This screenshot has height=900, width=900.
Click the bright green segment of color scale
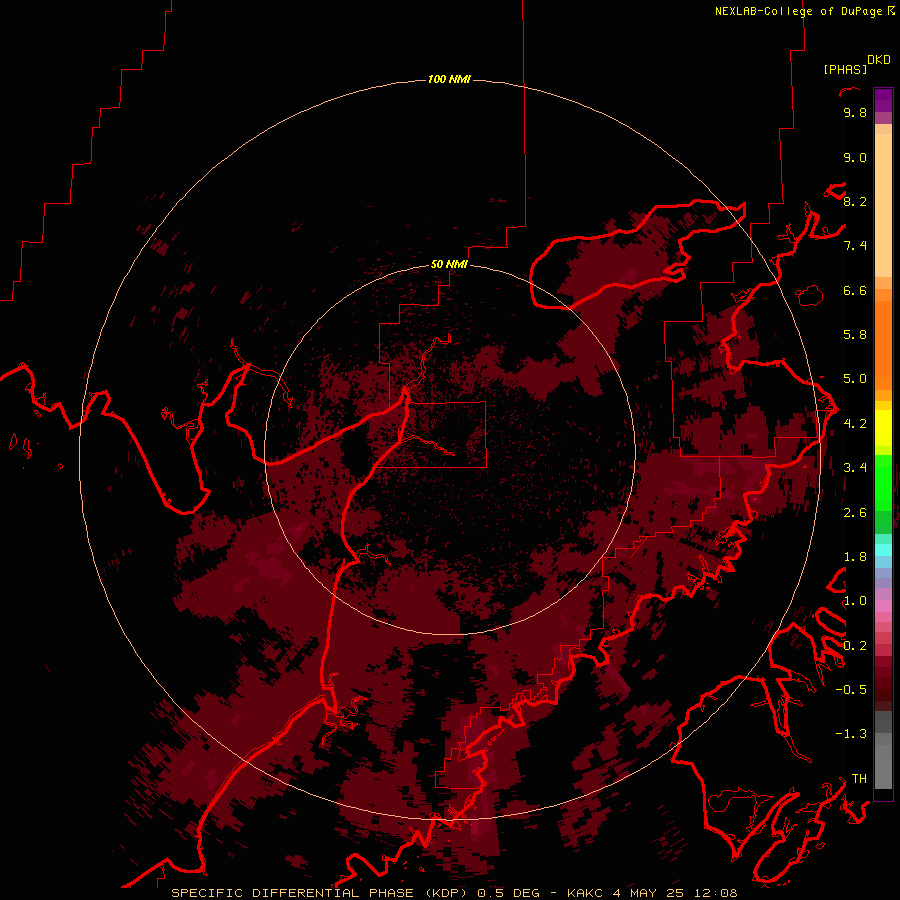click(x=883, y=481)
